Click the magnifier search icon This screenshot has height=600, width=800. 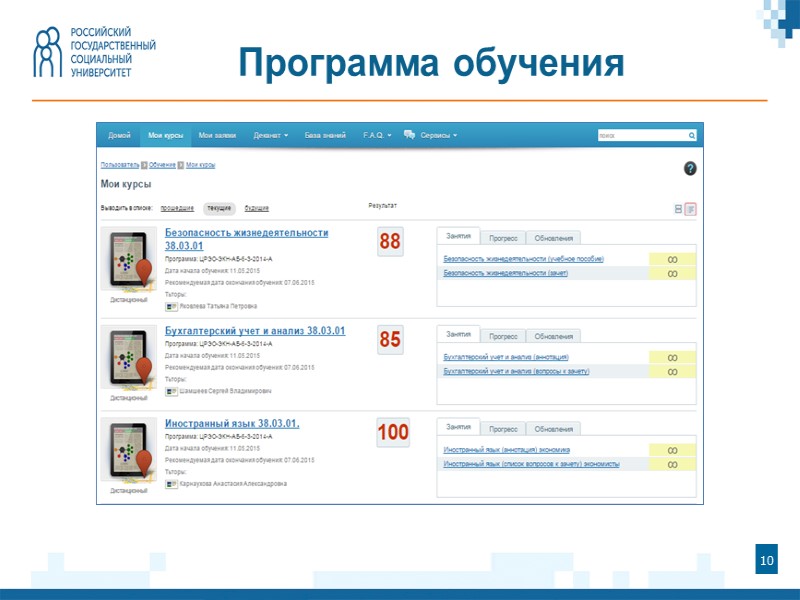[692, 135]
